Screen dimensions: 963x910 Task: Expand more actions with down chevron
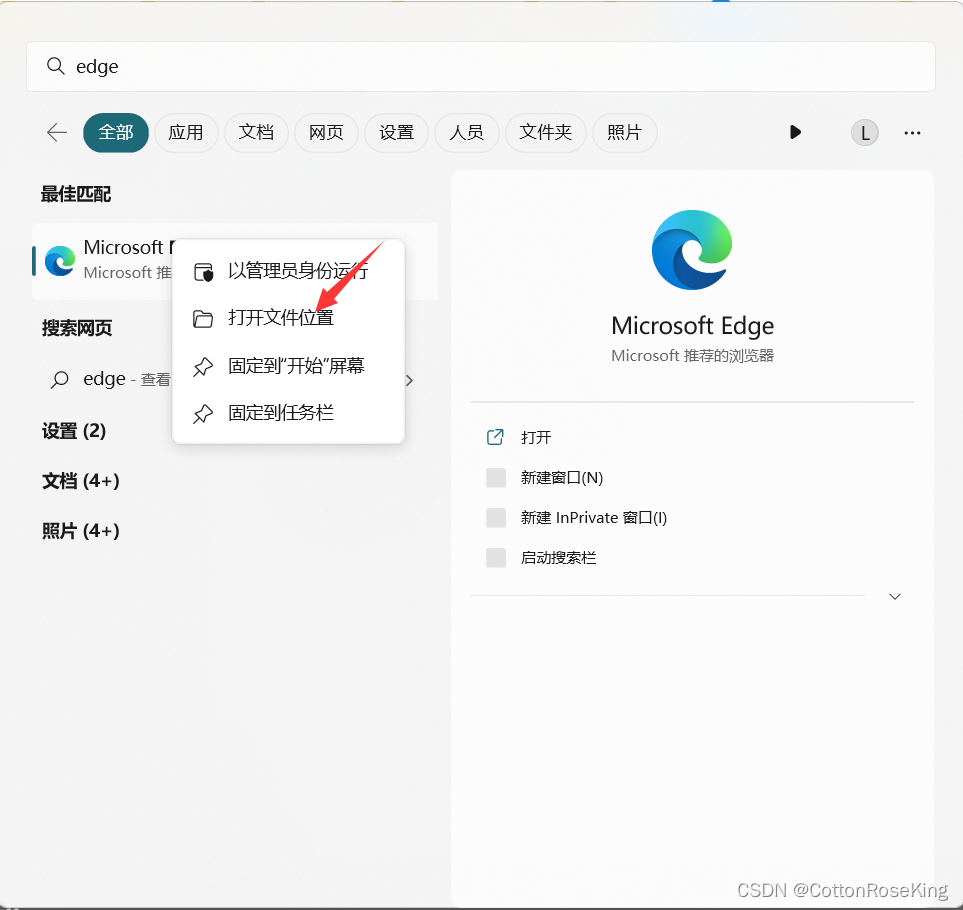pyautogui.click(x=895, y=596)
